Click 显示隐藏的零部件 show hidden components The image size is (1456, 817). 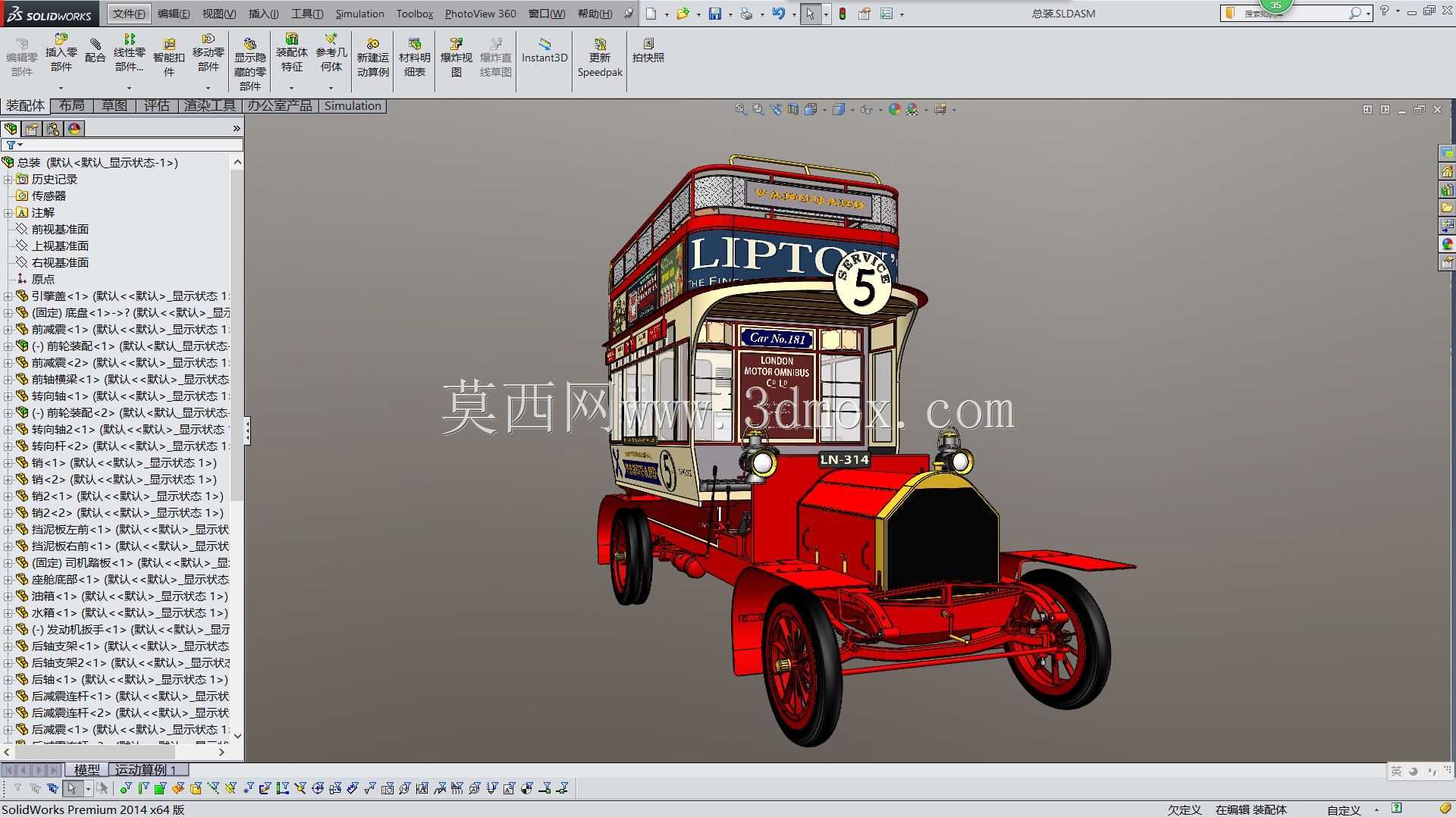click(249, 64)
